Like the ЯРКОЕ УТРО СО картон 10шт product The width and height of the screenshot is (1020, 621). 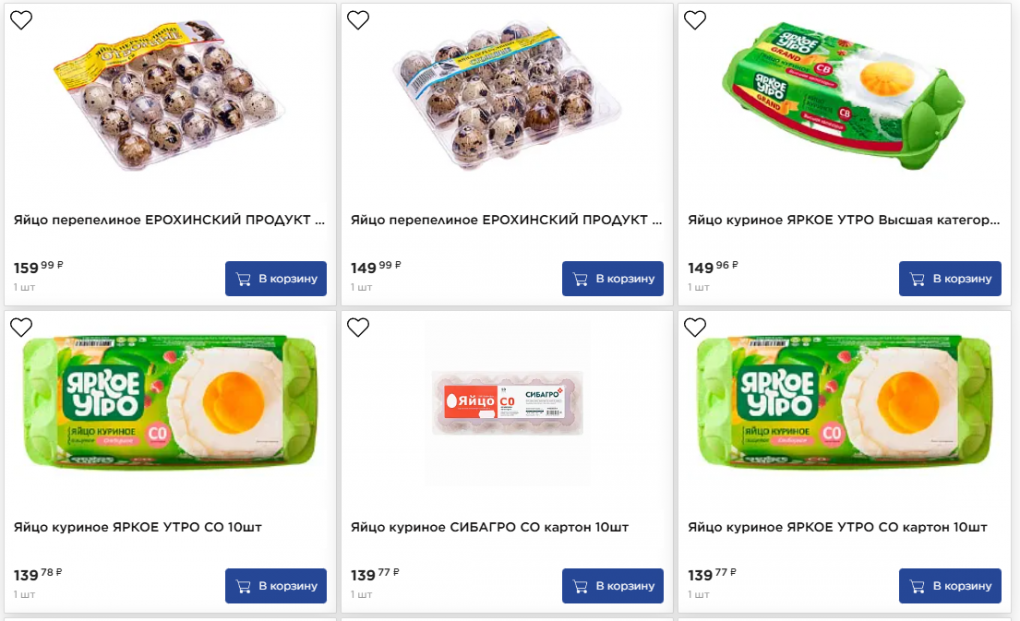coord(695,327)
